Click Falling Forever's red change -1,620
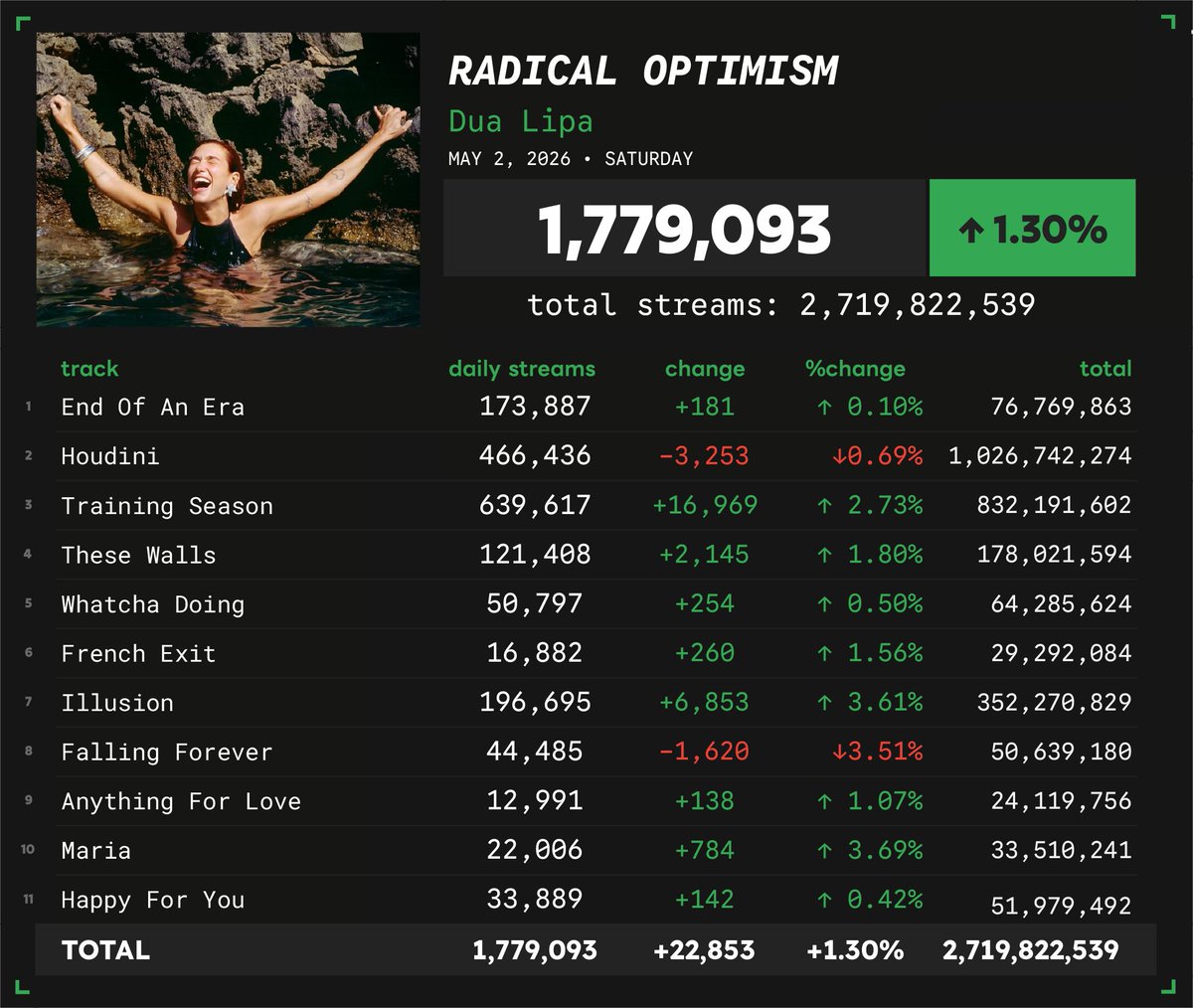This screenshot has width=1193, height=1008. point(705,752)
